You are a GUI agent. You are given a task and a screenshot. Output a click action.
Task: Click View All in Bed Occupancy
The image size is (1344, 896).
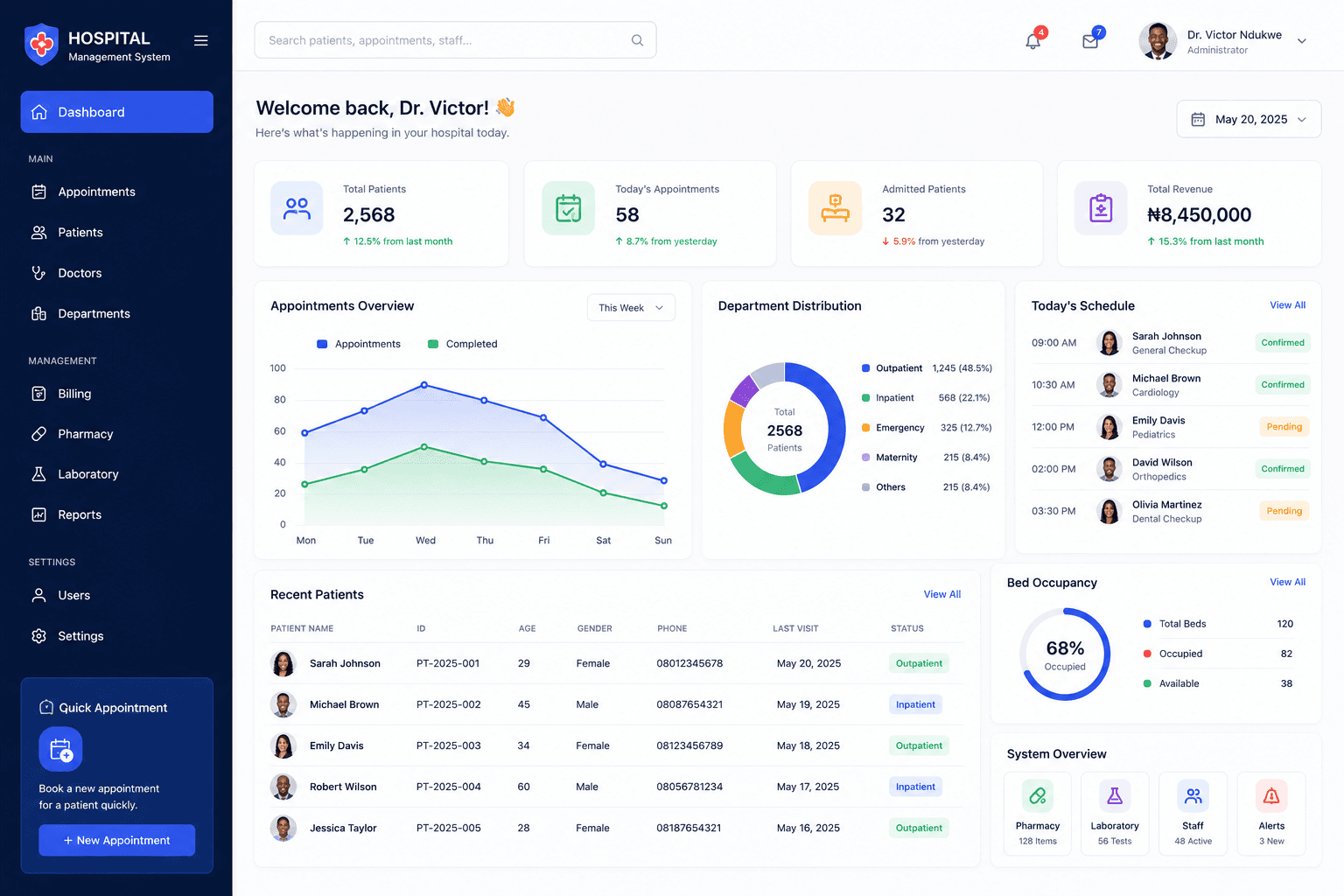click(1287, 582)
